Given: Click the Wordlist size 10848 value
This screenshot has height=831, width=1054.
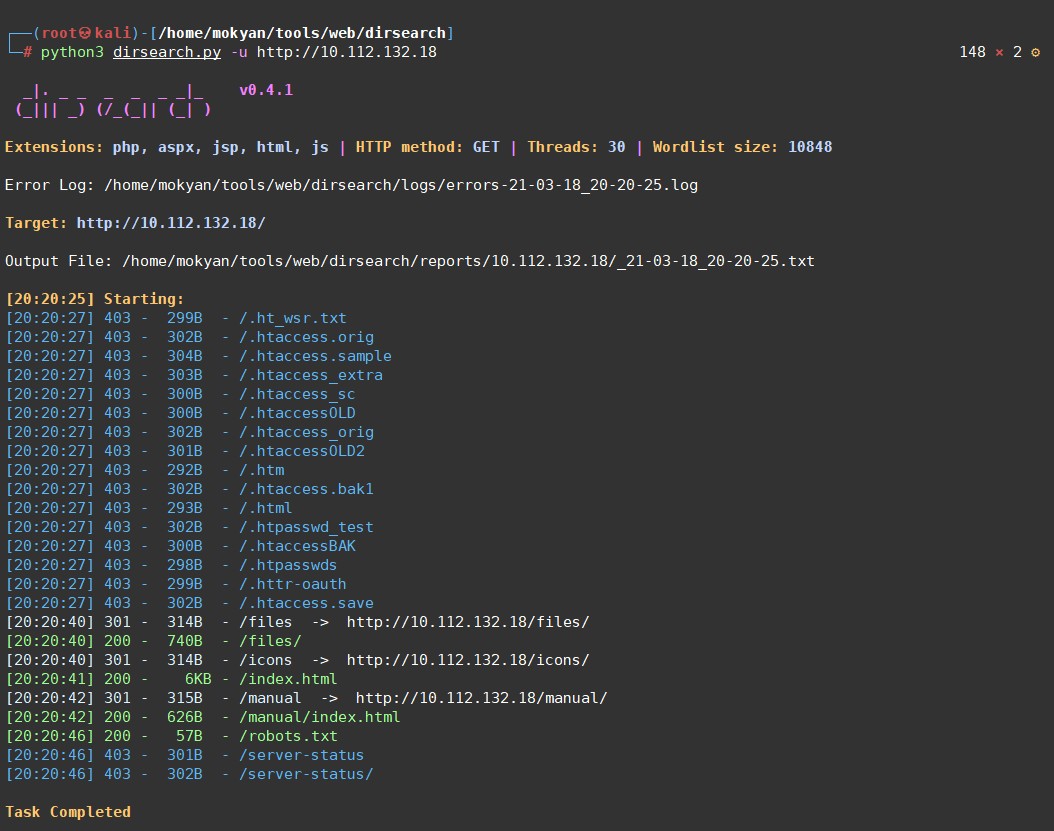Looking at the screenshot, I should 810,147.
